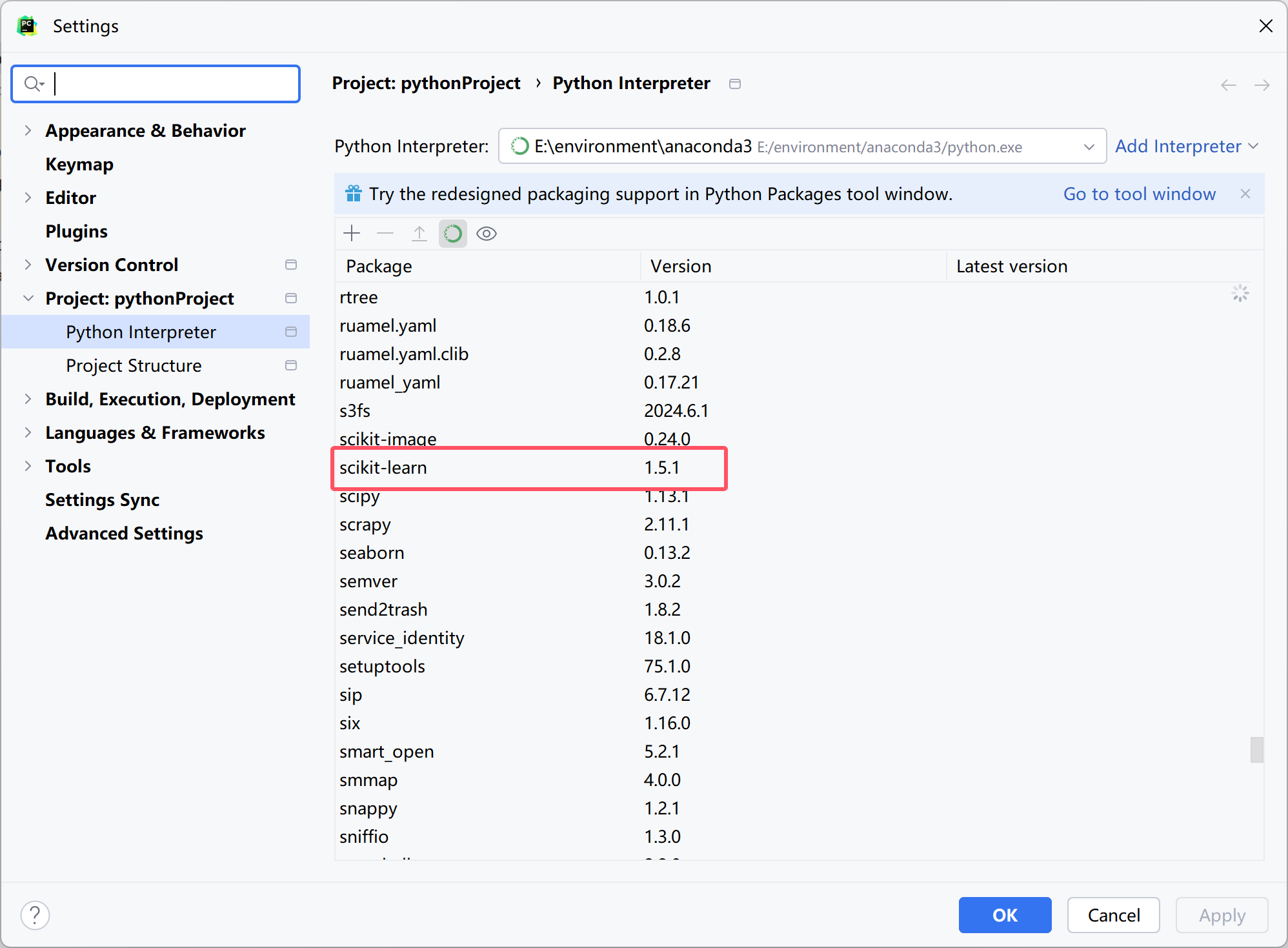
Task: Open the Add Interpreter dropdown
Action: tap(1187, 146)
